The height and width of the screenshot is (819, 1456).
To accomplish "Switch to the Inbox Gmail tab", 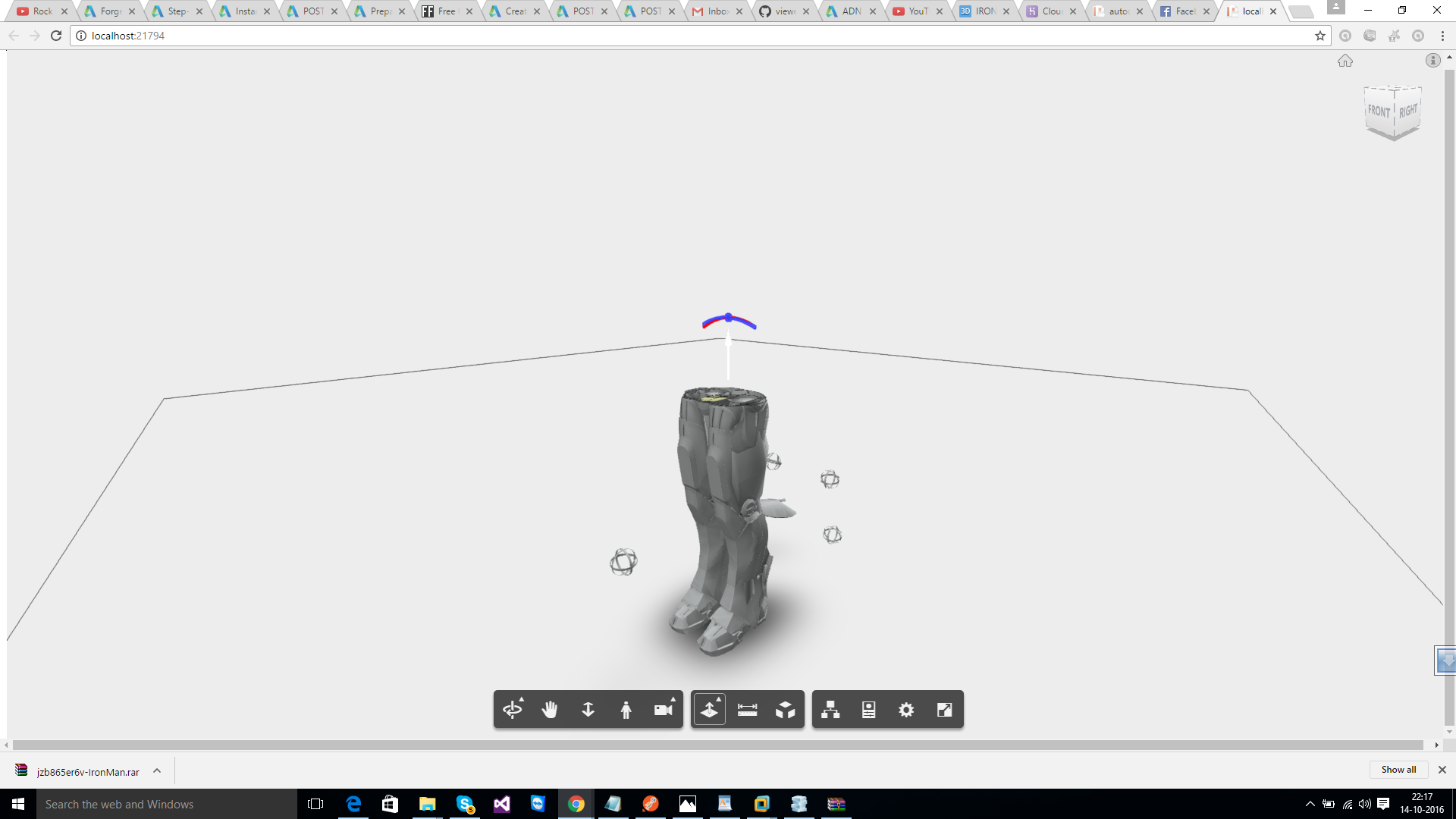I will tap(716, 11).
